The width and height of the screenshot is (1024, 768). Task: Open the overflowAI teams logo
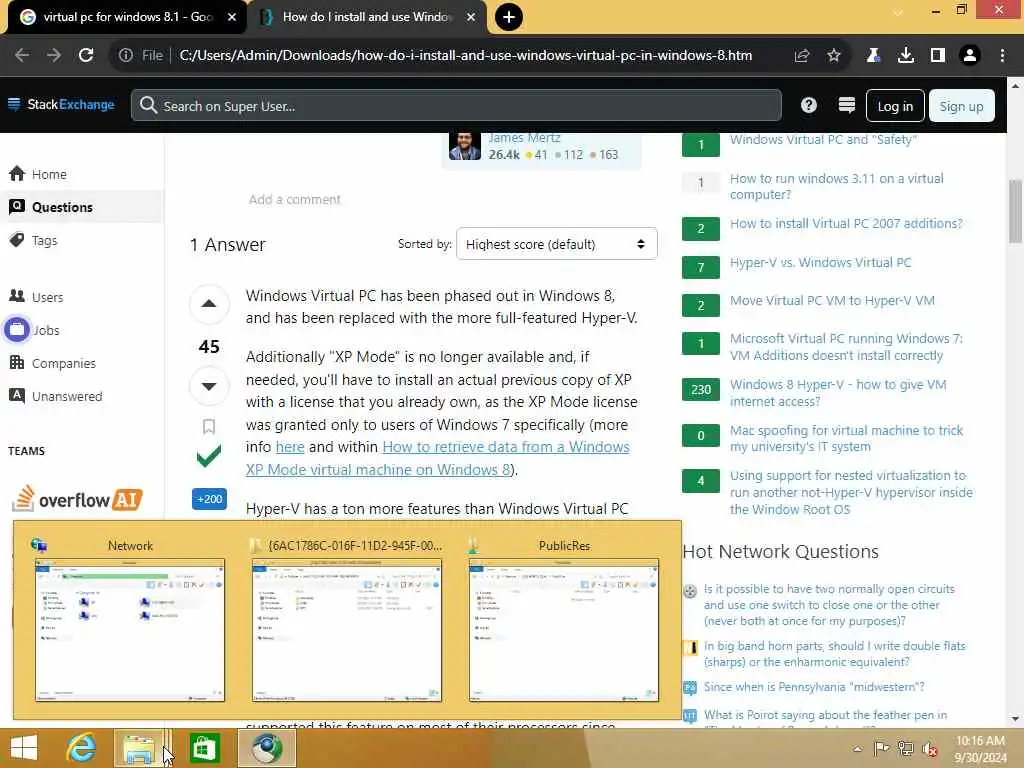(77, 500)
